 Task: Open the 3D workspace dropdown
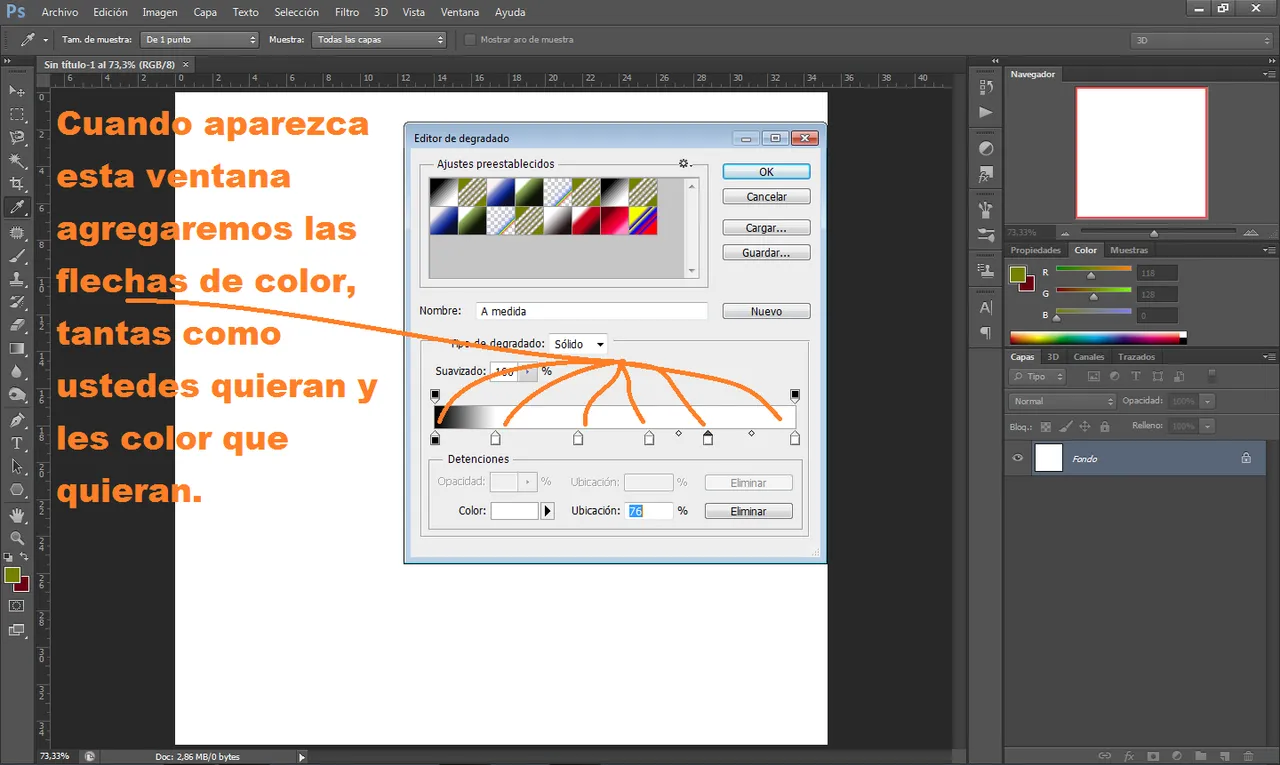coord(1203,40)
